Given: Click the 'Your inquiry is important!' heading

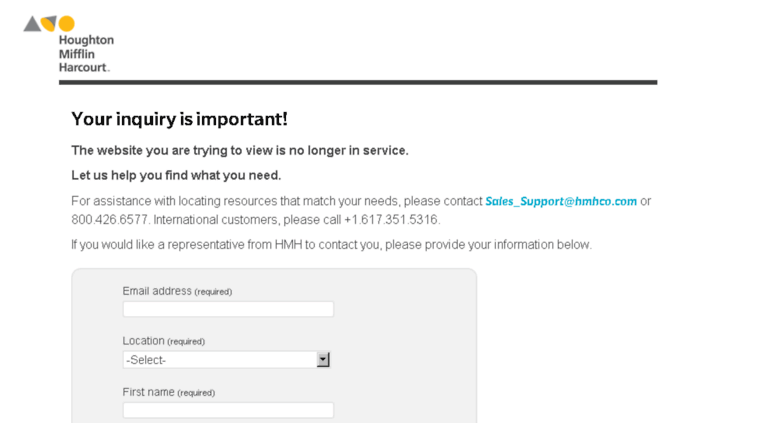Looking at the screenshot, I should (x=179, y=119).
